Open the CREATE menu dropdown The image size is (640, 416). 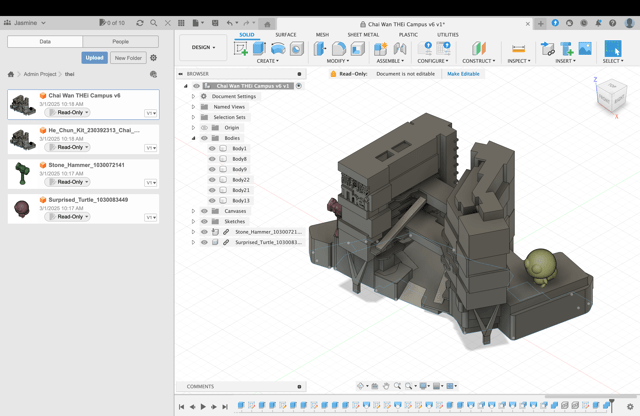pos(268,61)
